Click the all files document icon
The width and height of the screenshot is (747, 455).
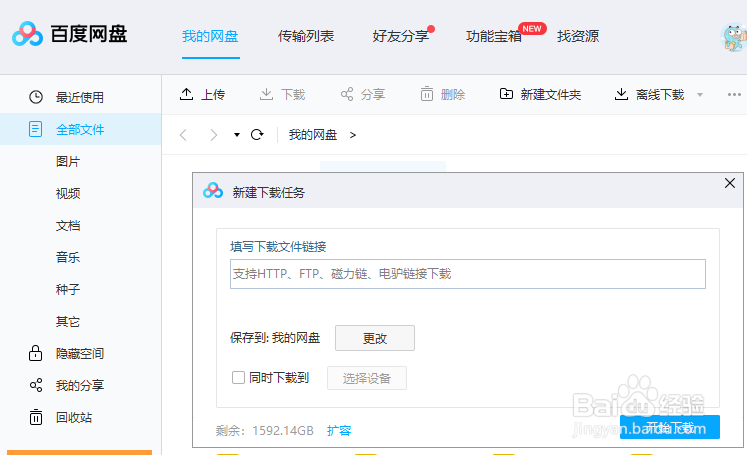click(35, 129)
